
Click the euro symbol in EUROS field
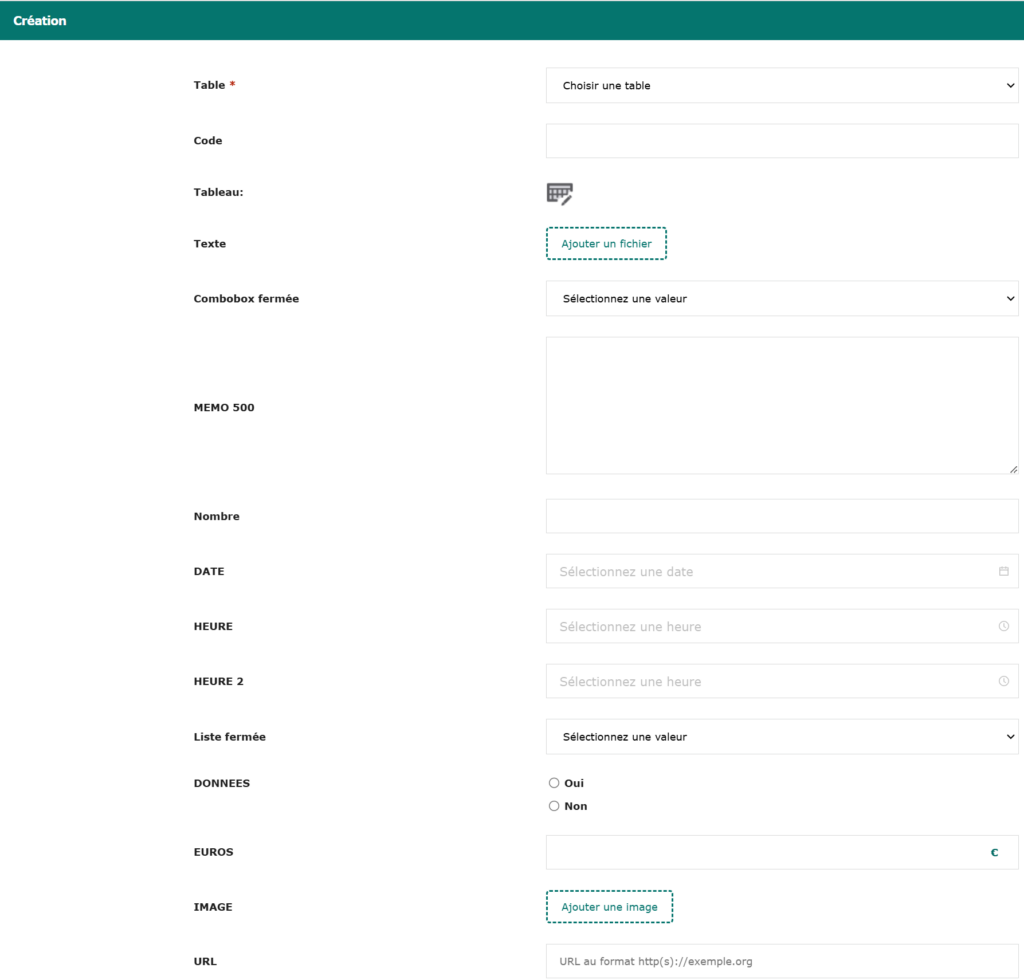pos(994,853)
